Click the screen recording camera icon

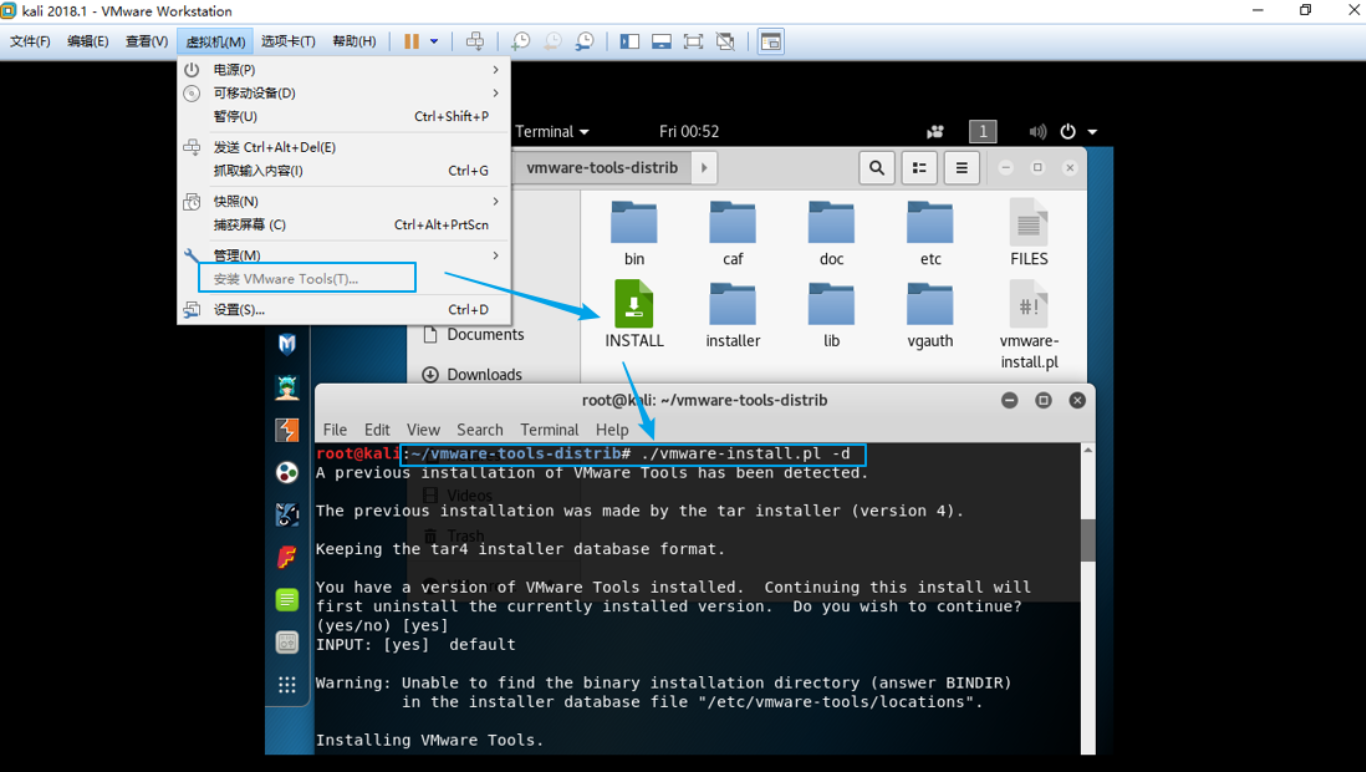pos(935,131)
